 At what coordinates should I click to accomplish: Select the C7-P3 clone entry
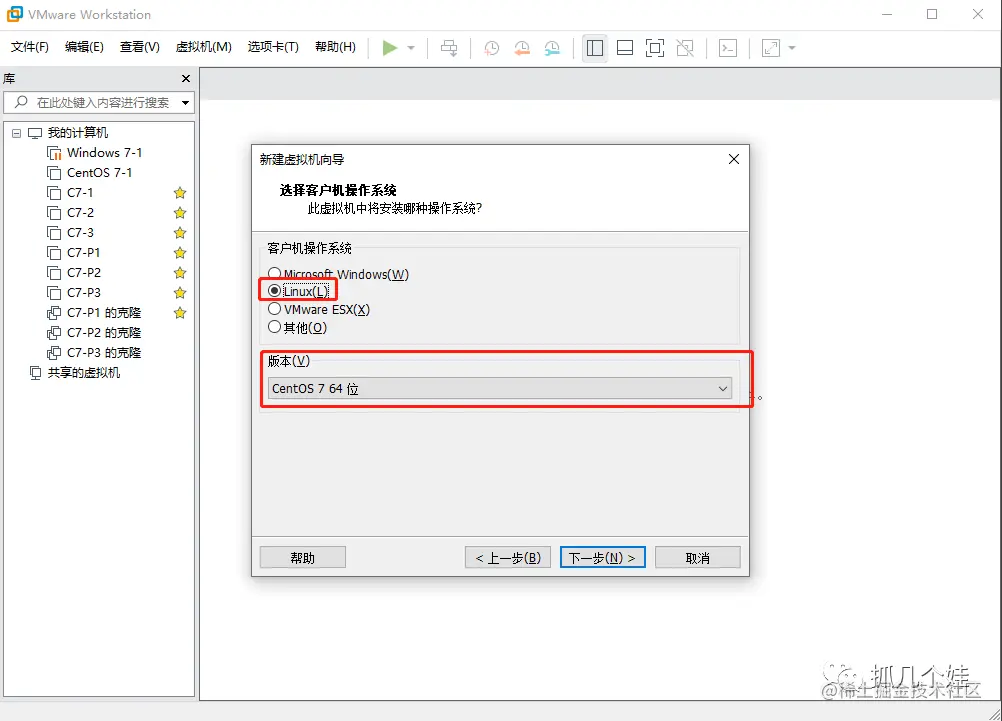[x=94, y=353]
